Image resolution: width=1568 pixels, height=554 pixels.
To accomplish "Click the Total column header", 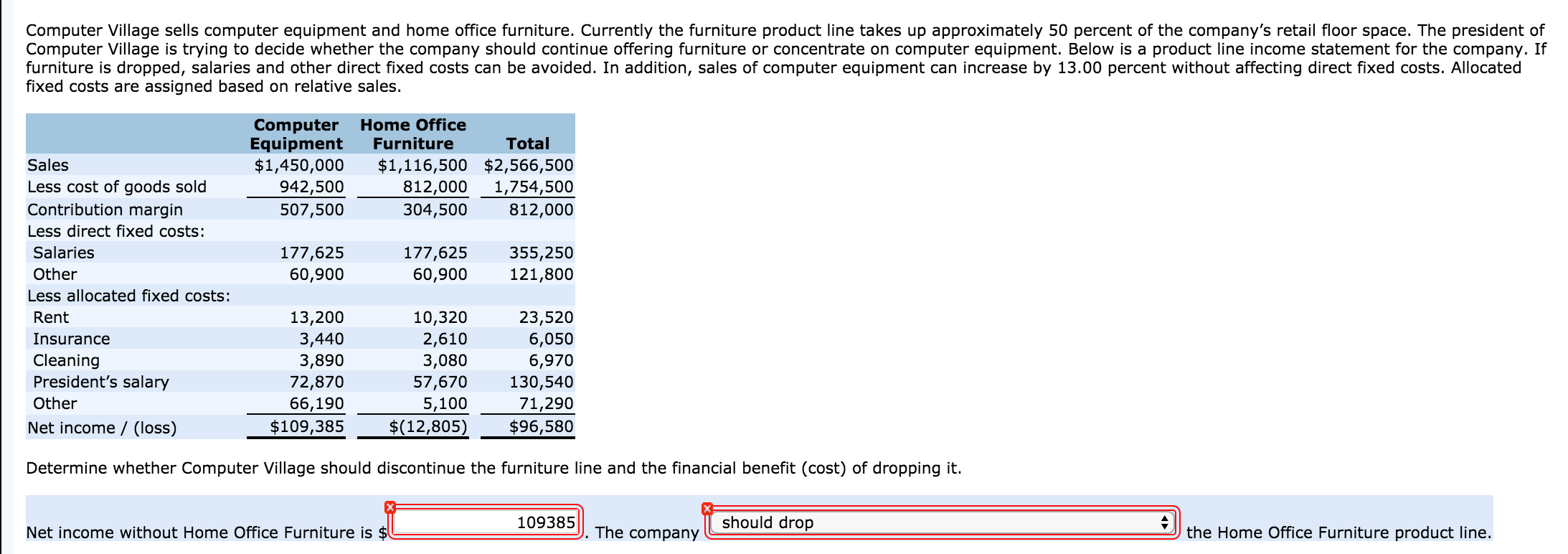I will point(528,144).
